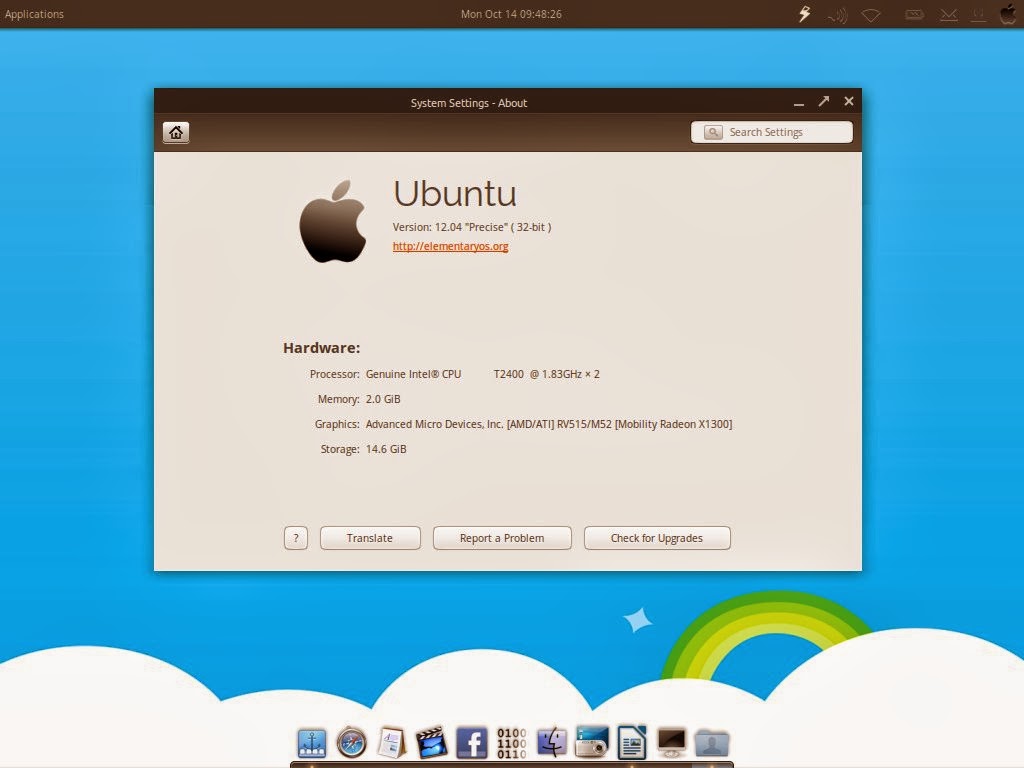Close the System Settings About window
This screenshot has height=768, width=1024.
[x=848, y=101]
